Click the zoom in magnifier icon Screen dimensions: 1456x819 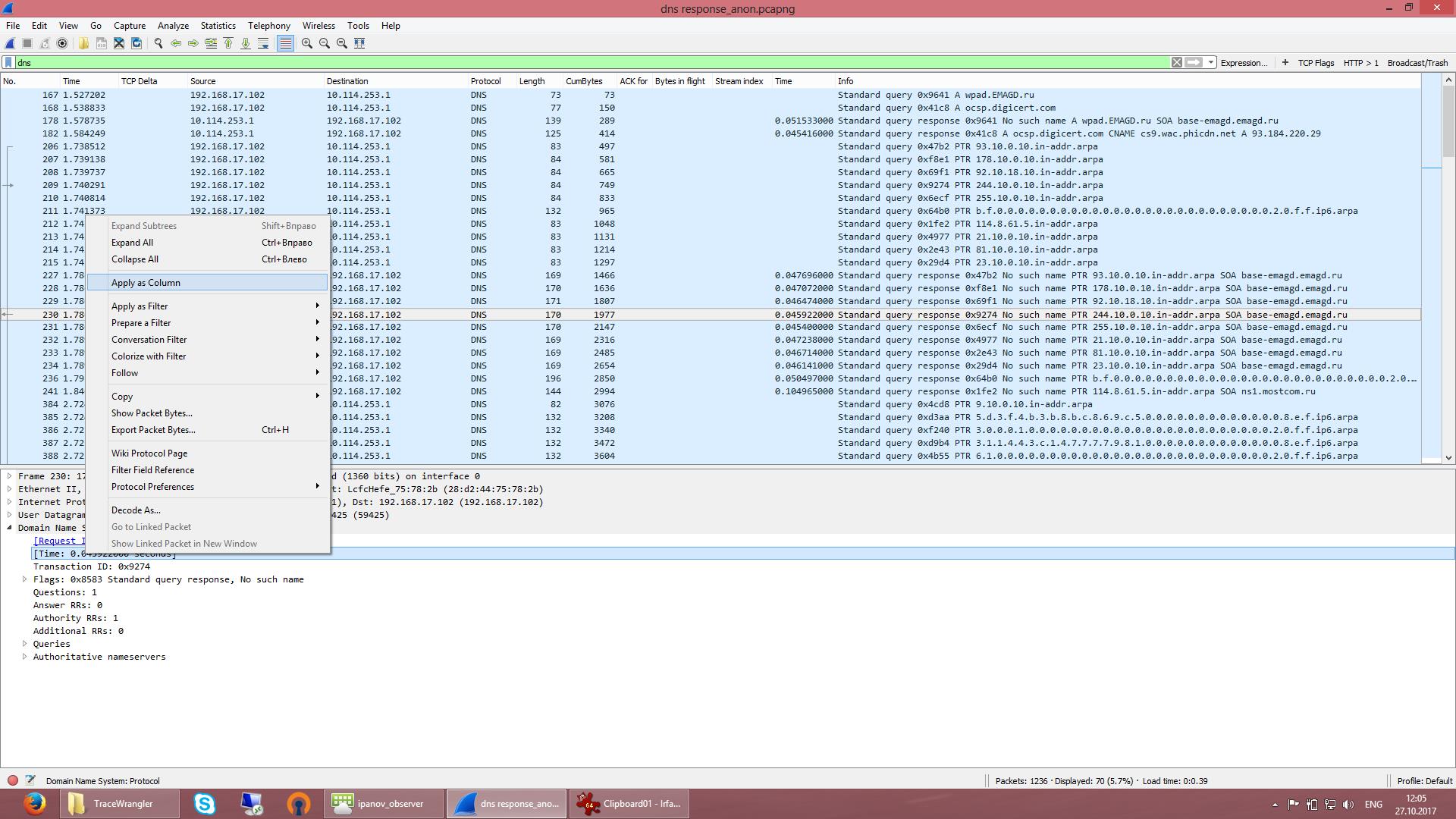[307, 43]
